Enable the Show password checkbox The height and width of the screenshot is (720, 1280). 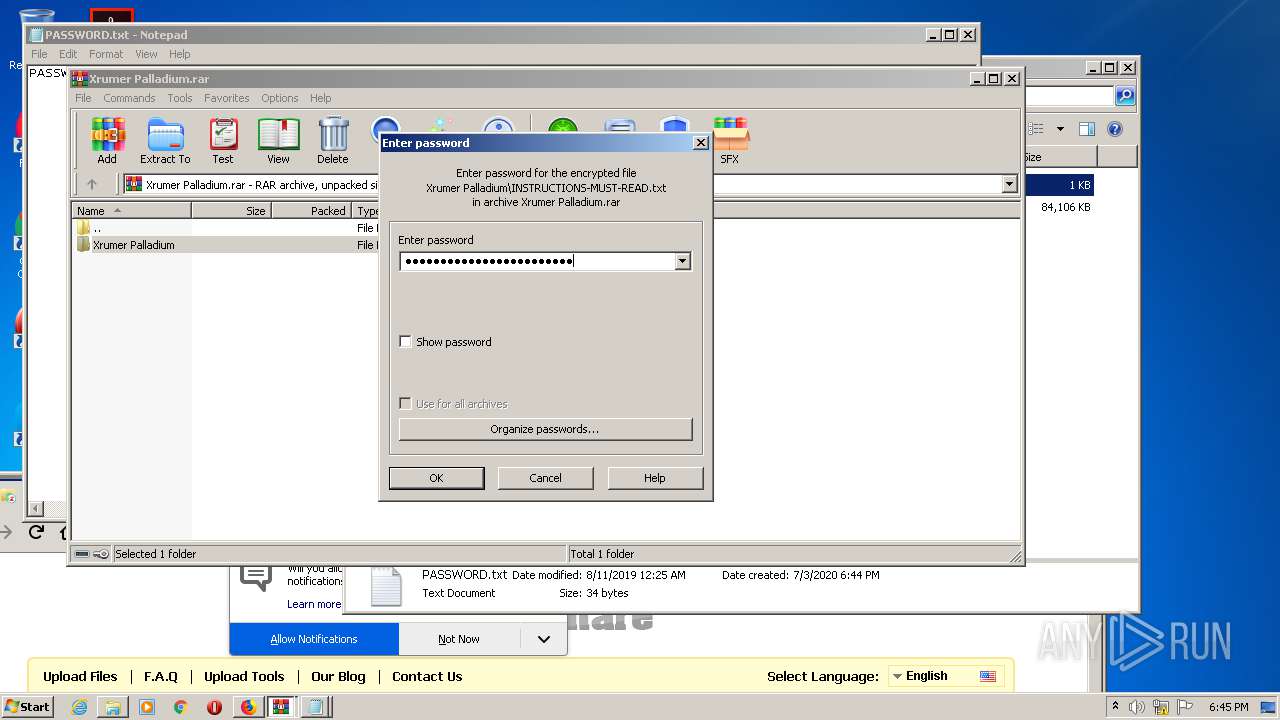point(405,342)
